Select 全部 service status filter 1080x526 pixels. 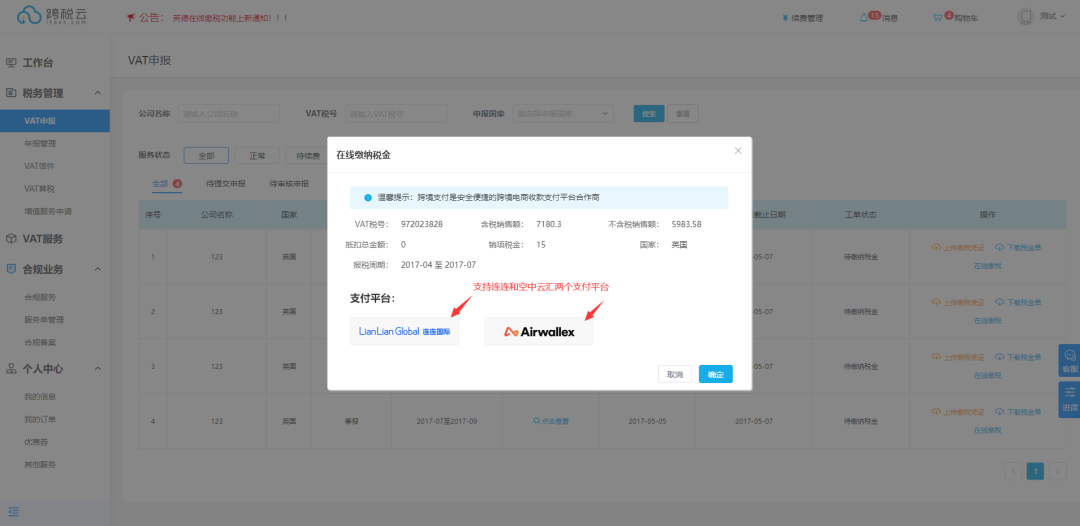pos(206,156)
